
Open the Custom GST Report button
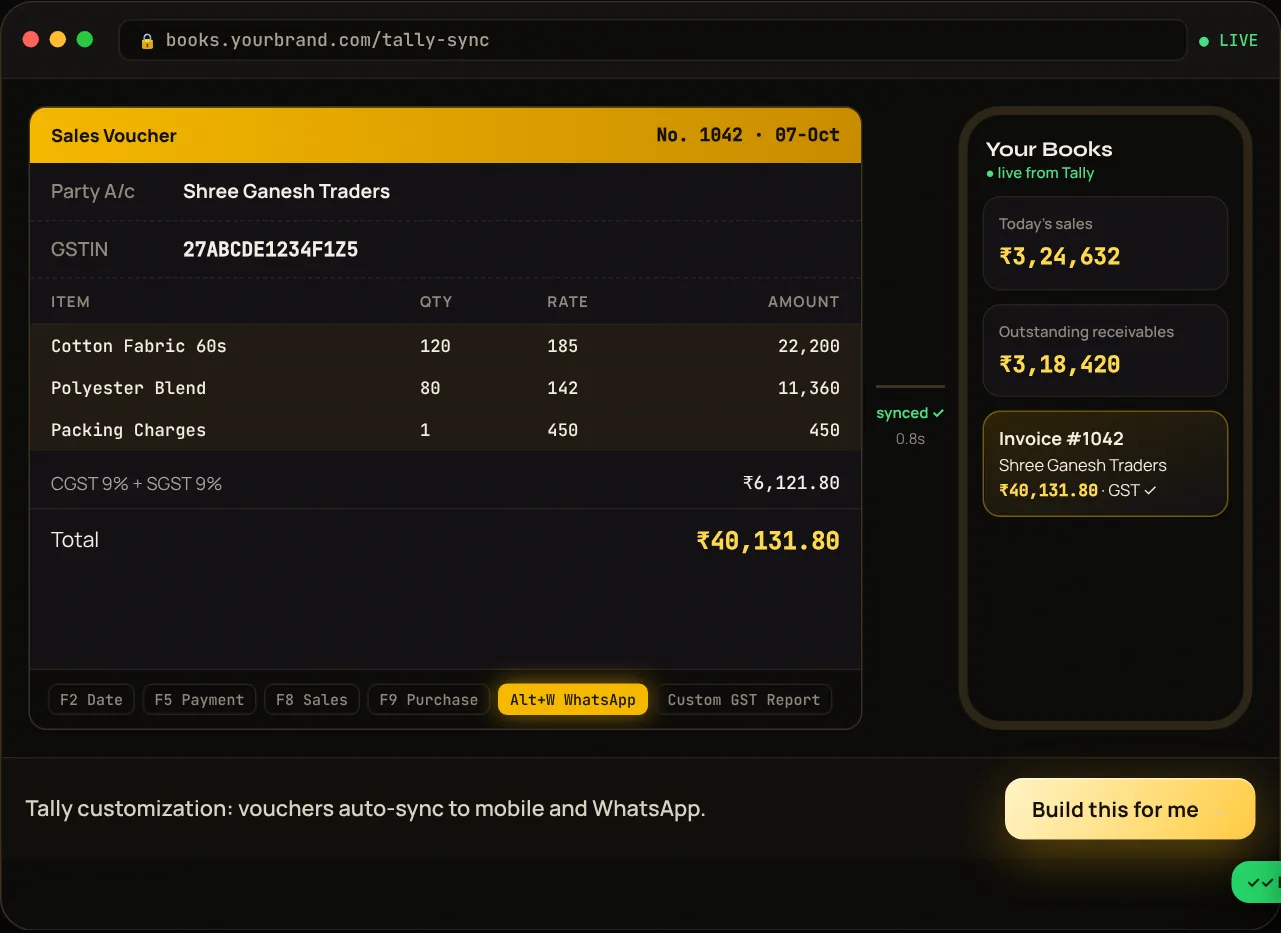click(744, 700)
